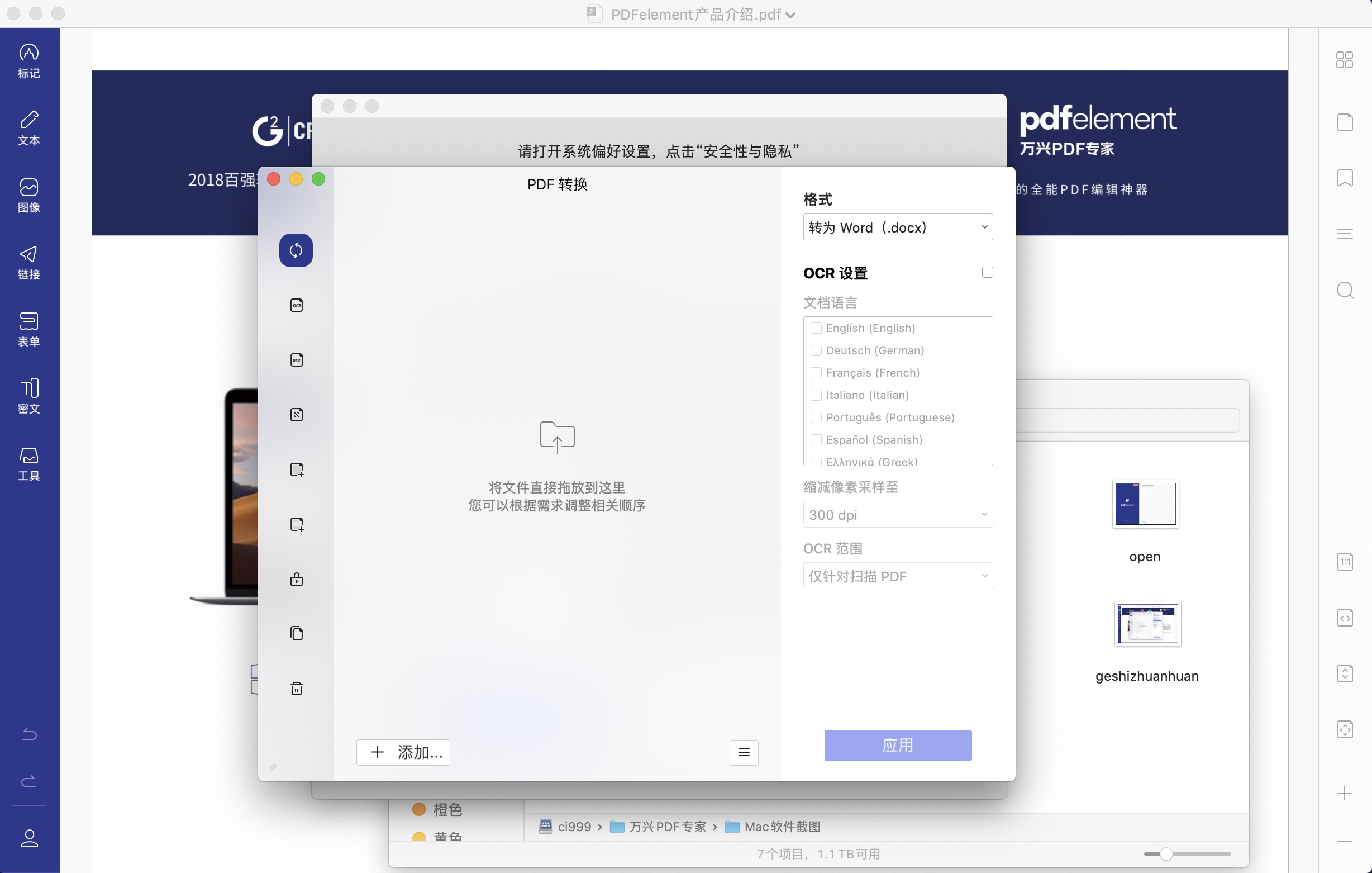Select the OCR batch icon

[x=296, y=305]
